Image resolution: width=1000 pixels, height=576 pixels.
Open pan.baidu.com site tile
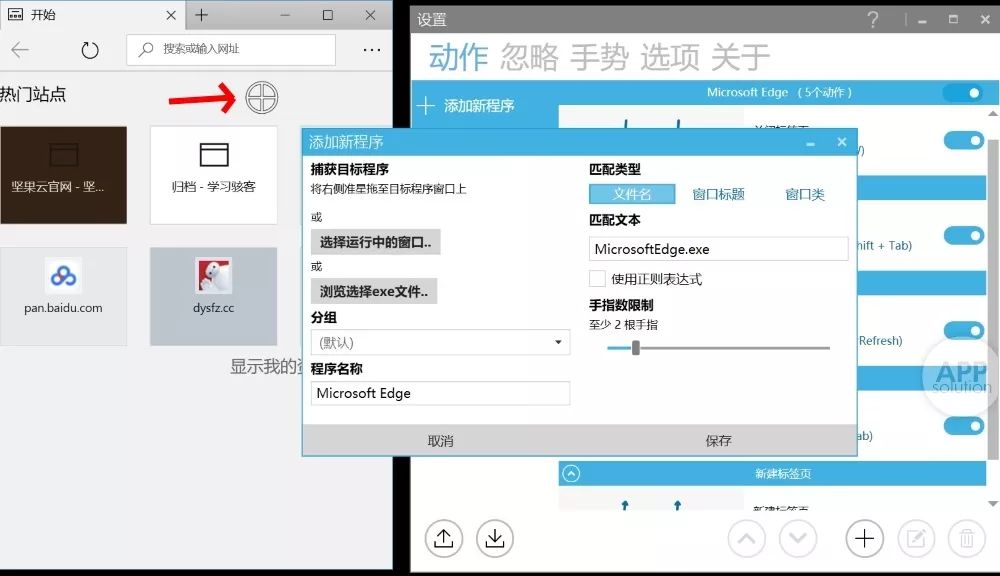64,297
